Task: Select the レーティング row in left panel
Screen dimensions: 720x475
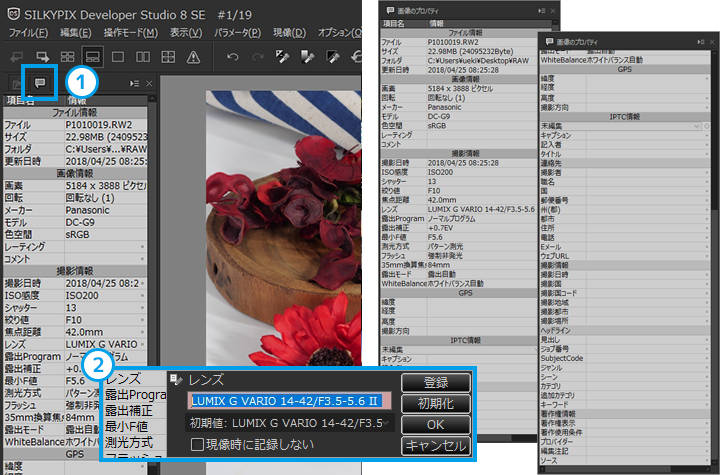Action: pos(75,247)
